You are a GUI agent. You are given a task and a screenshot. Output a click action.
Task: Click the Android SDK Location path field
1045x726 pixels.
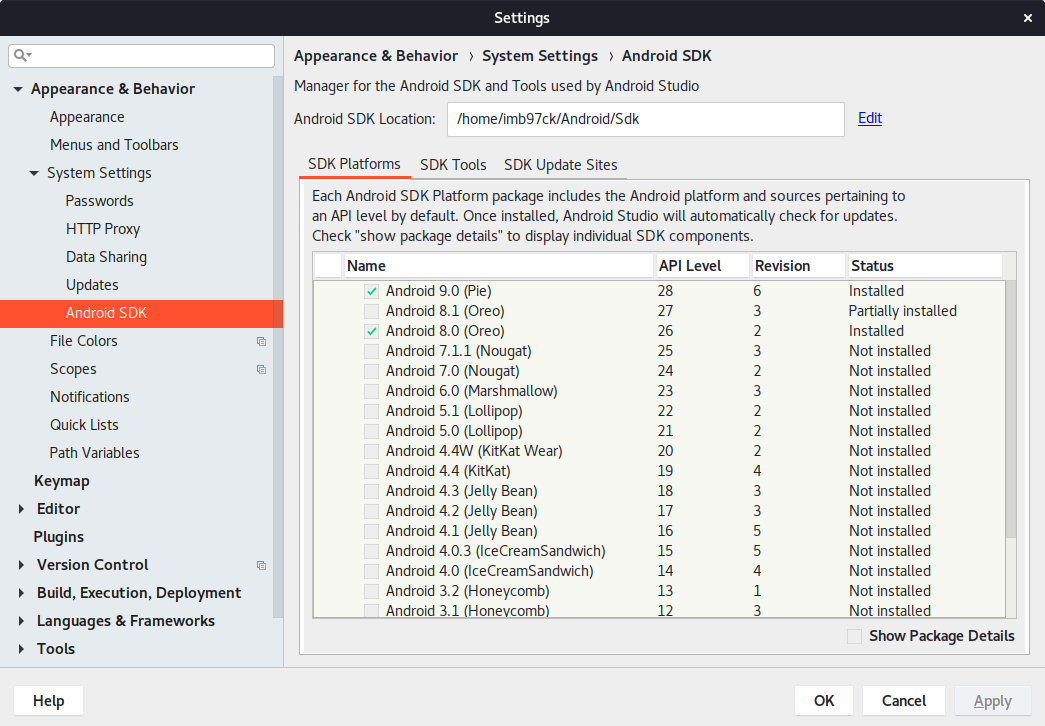(x=646, y=119)
